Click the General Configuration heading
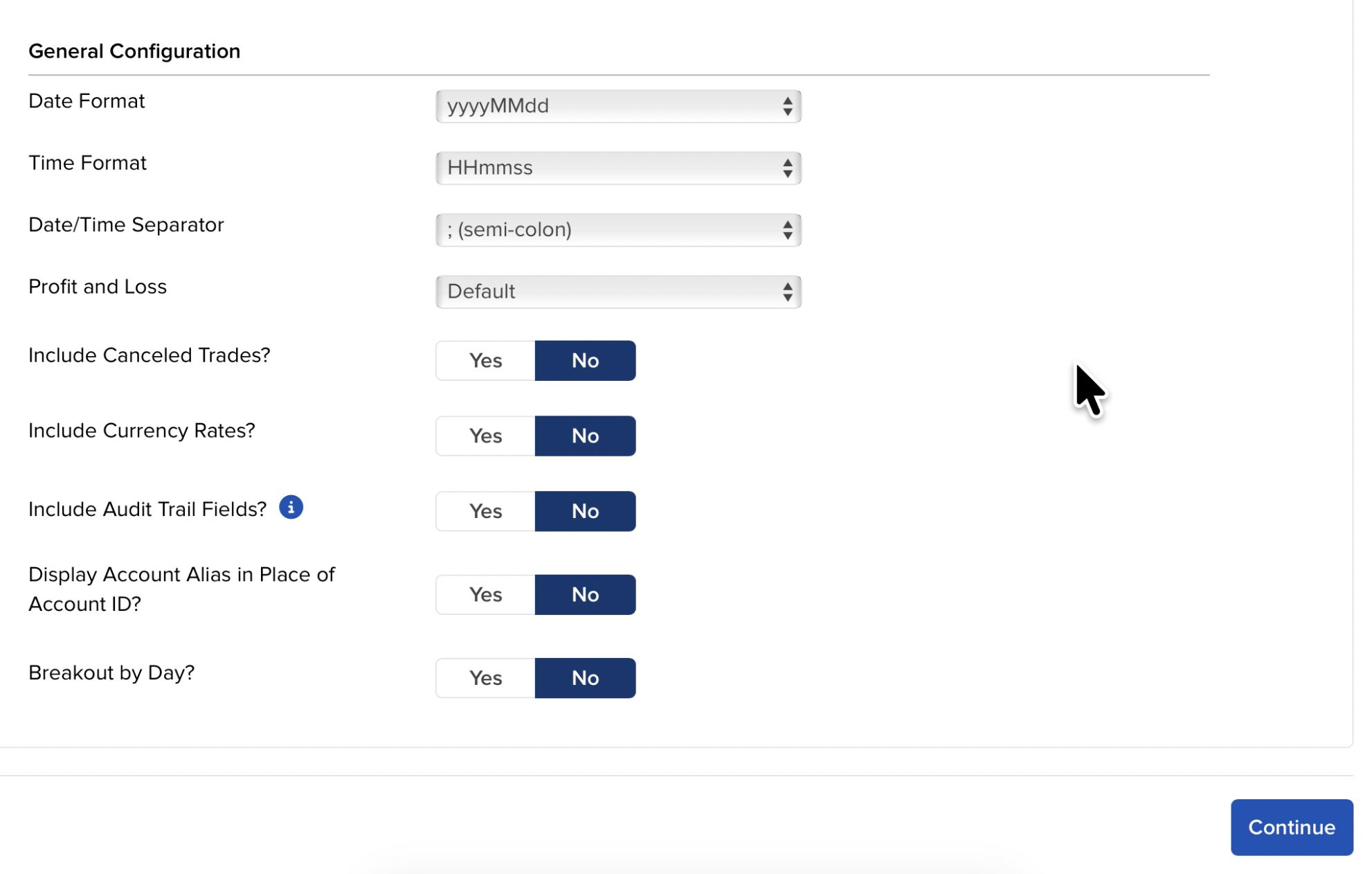 tap(134, 51)
